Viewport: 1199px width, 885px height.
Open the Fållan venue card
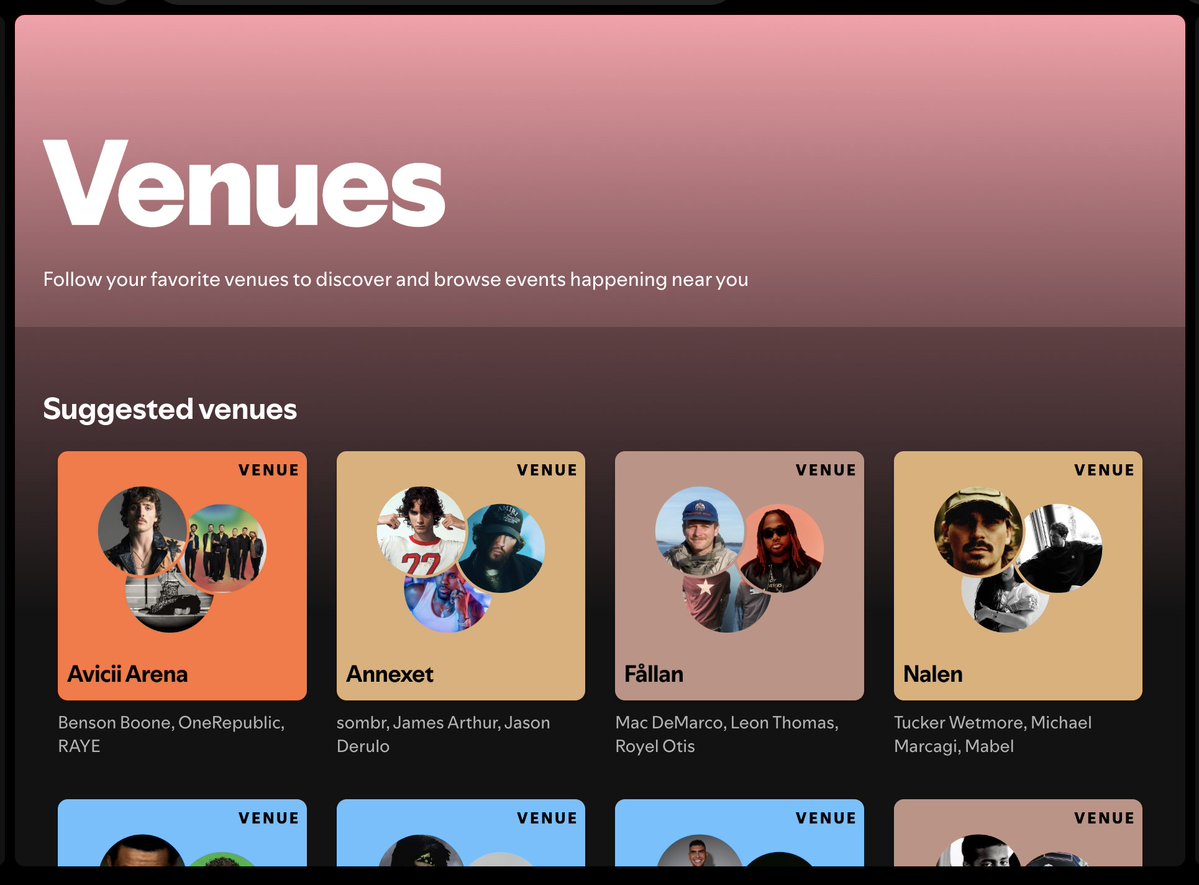pos(739,575)
